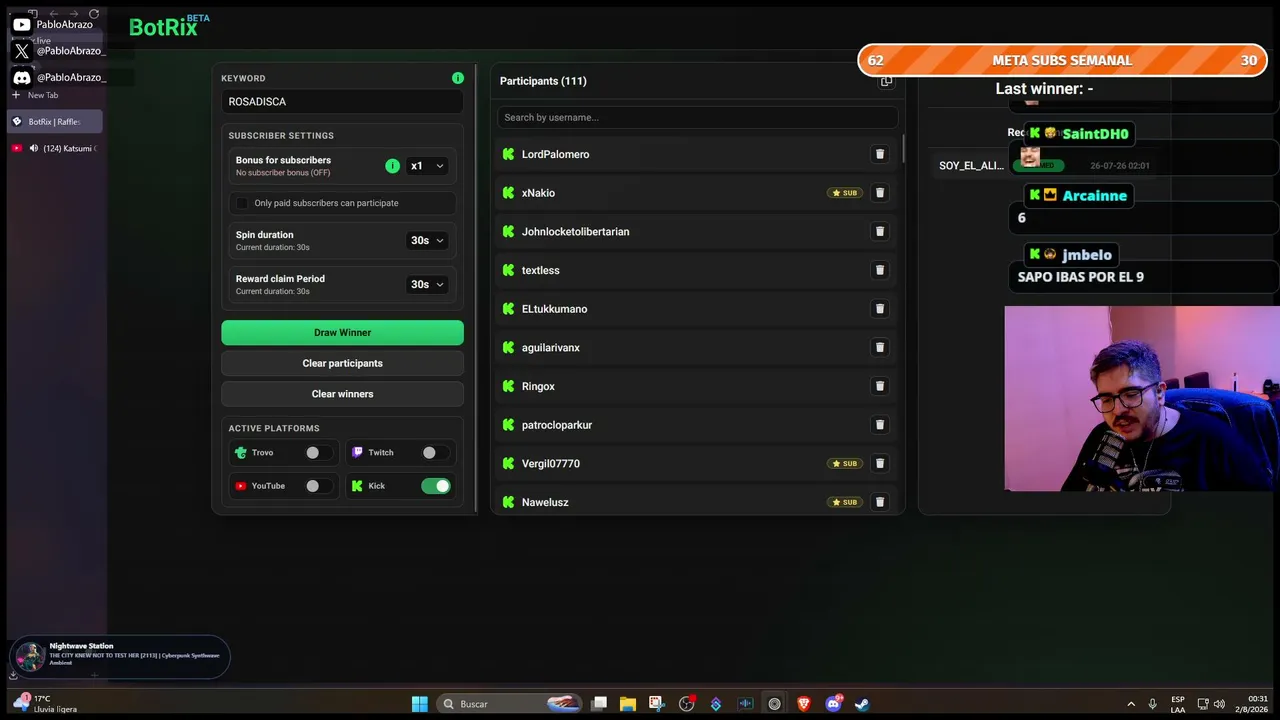Click Johnlocketolibertarian username text
1280x720 pixels.
(x=575, y=232)
